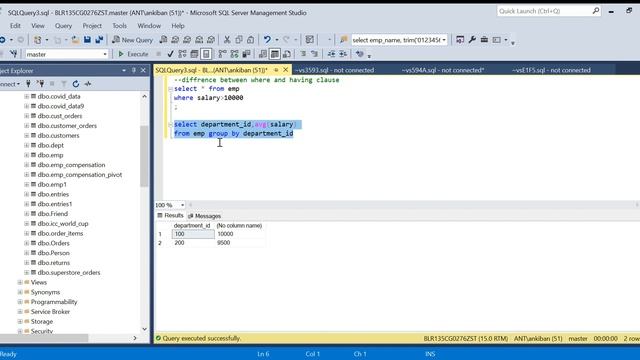Expand the dbo.Orders table node
Image resolution: width=640 pixels, height=360 pixels.
(27, 243)
